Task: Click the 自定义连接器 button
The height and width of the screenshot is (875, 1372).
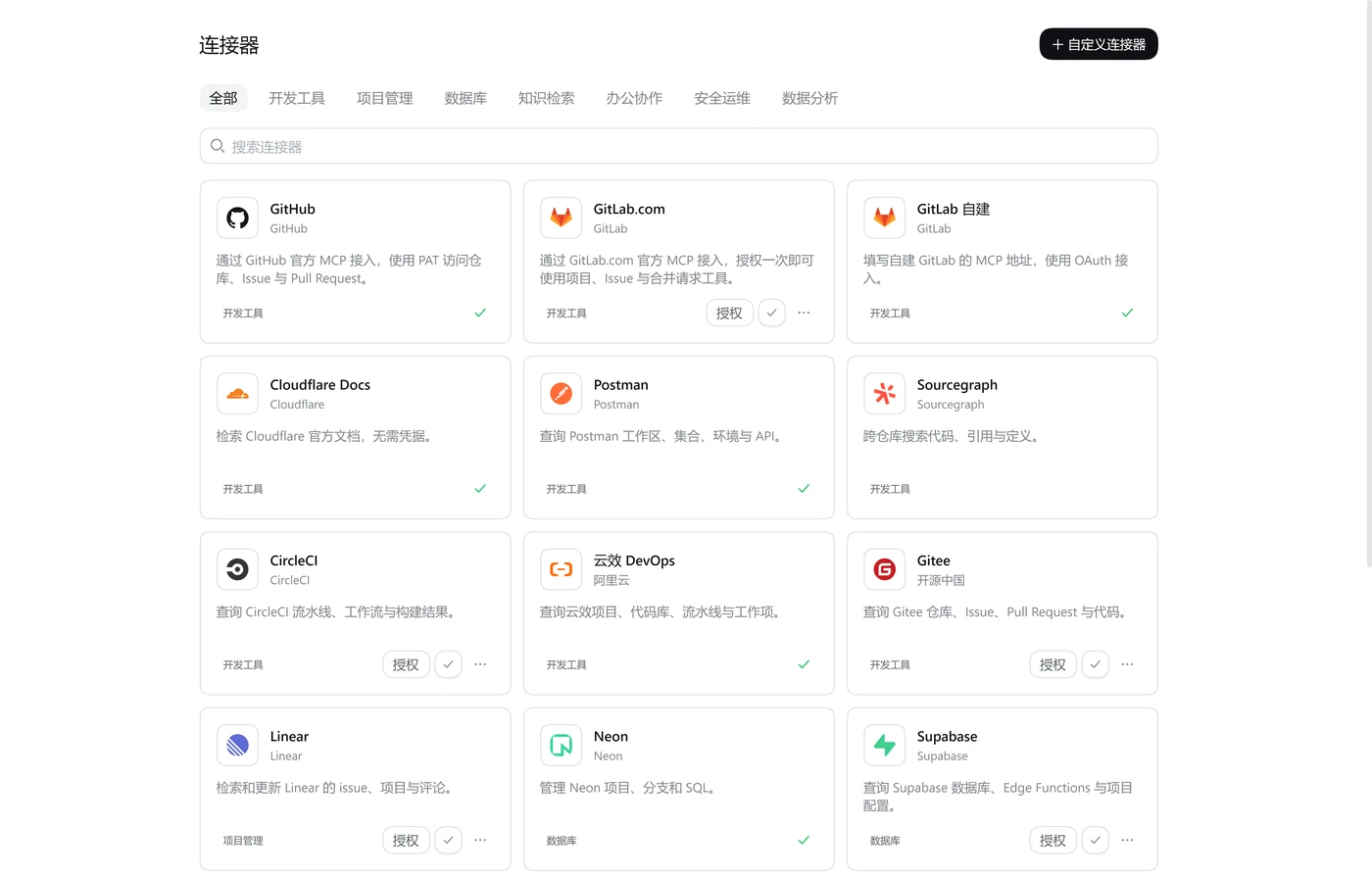Action: click(x=1099, y=44)
